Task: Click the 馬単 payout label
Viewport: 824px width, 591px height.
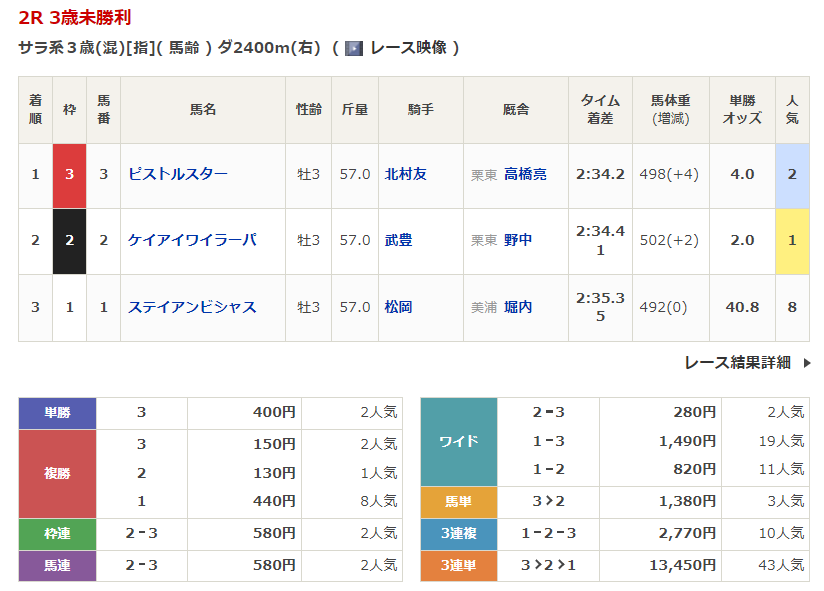Action: point(459,502)
